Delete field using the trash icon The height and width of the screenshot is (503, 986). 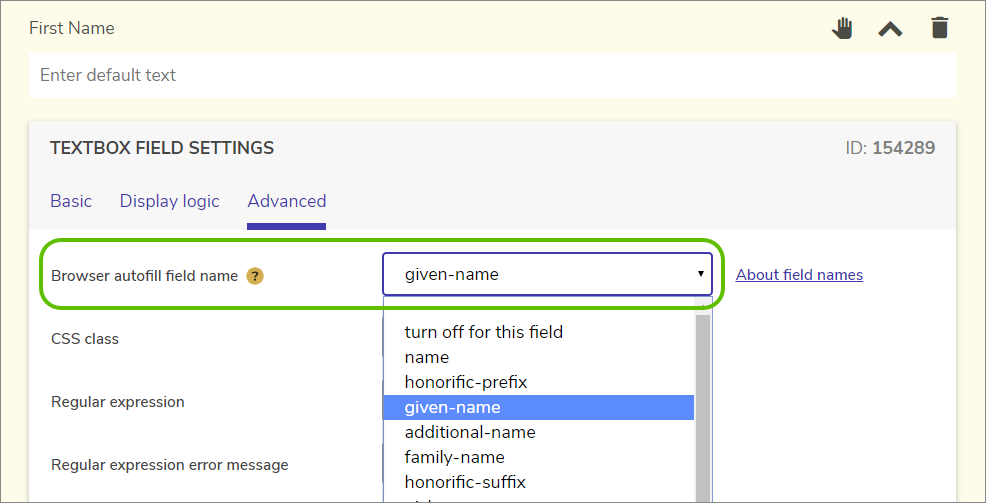(939, 28)
